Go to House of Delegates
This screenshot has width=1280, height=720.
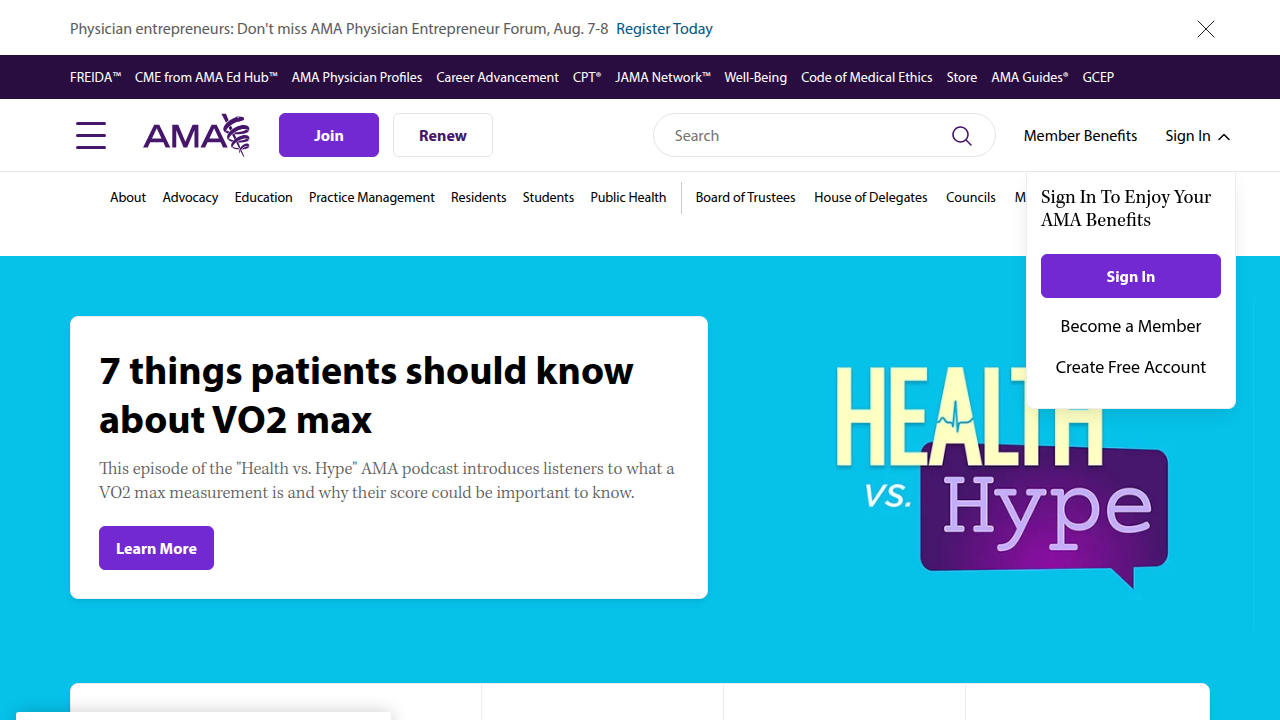[871, 197]
